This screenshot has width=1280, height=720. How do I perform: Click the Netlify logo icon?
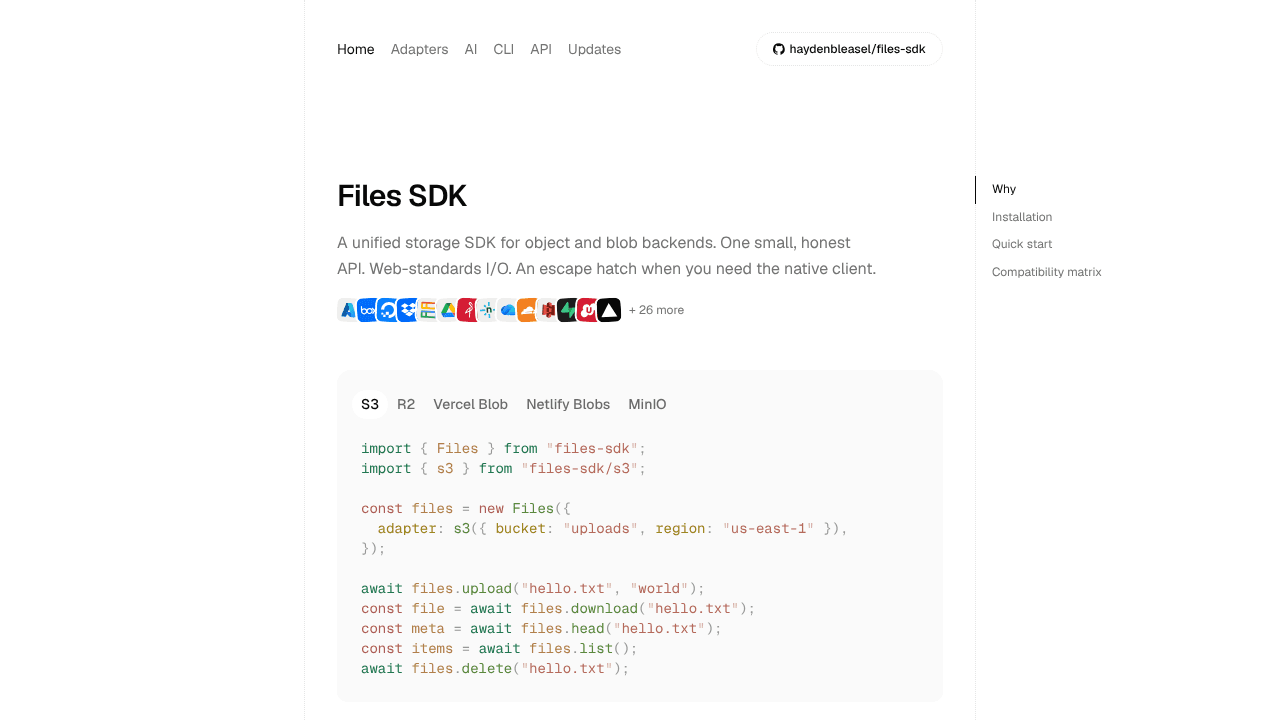(488, 310)
